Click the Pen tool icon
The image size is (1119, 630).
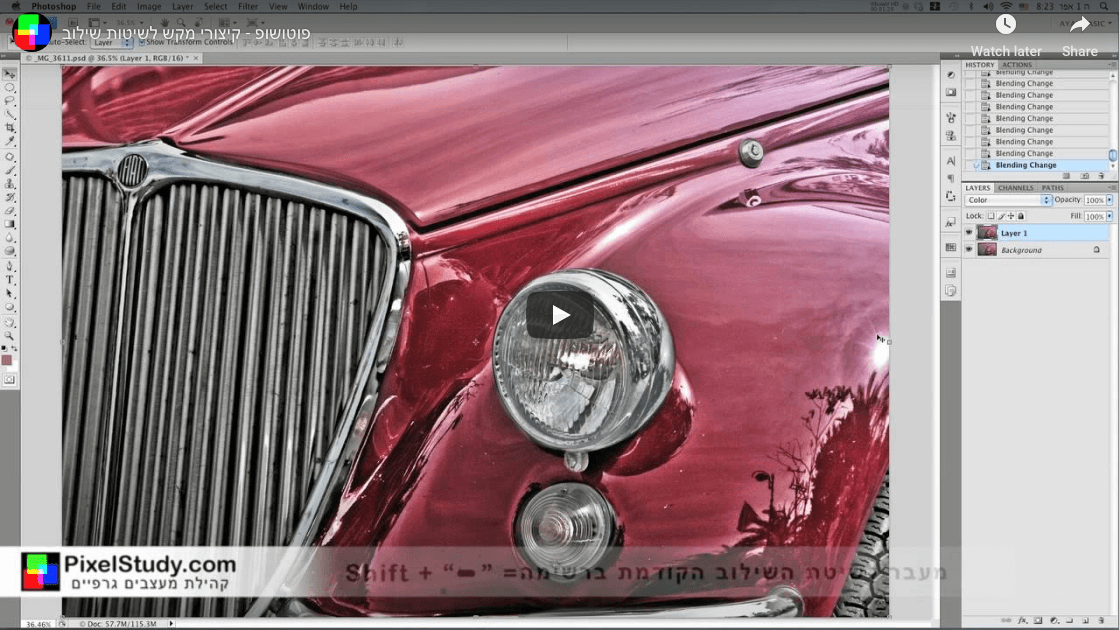click(10, 266)
